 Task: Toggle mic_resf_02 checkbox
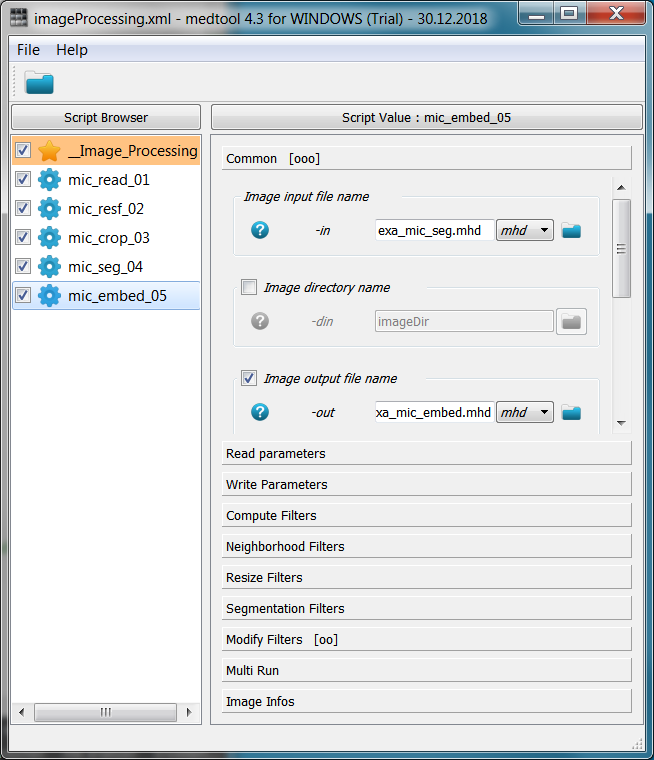[x=23, y=208]
